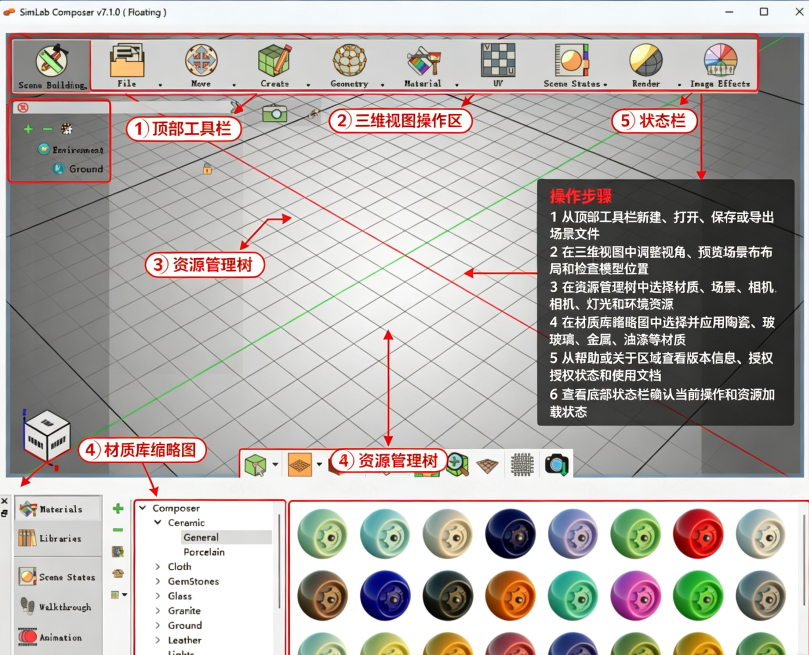Open the Material dropdown arrow
This screenshot has height=655, width=809.
pyautogui.click(x=457, y=85)
